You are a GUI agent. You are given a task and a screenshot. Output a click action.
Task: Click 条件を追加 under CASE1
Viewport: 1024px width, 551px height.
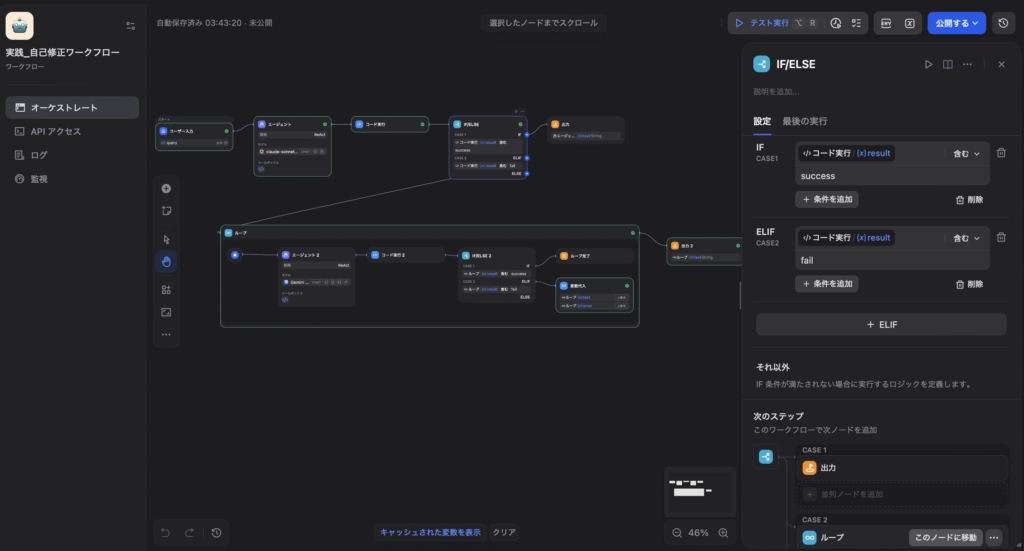point(827,199)
